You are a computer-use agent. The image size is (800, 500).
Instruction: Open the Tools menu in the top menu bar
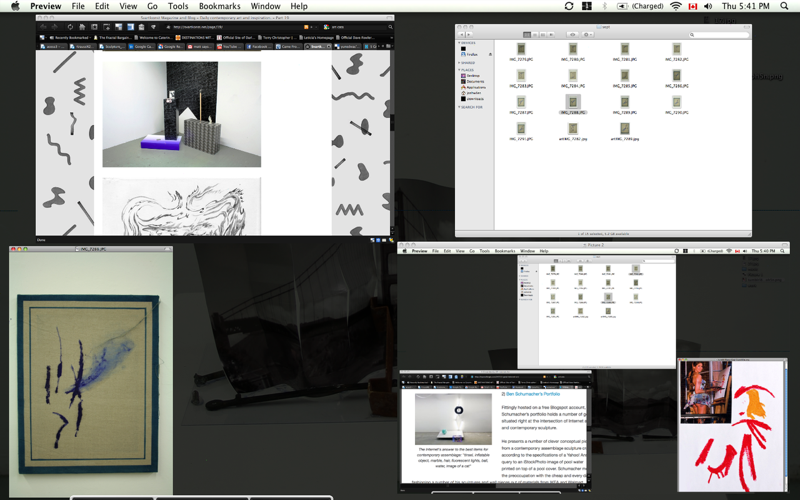tap(178, 6)
